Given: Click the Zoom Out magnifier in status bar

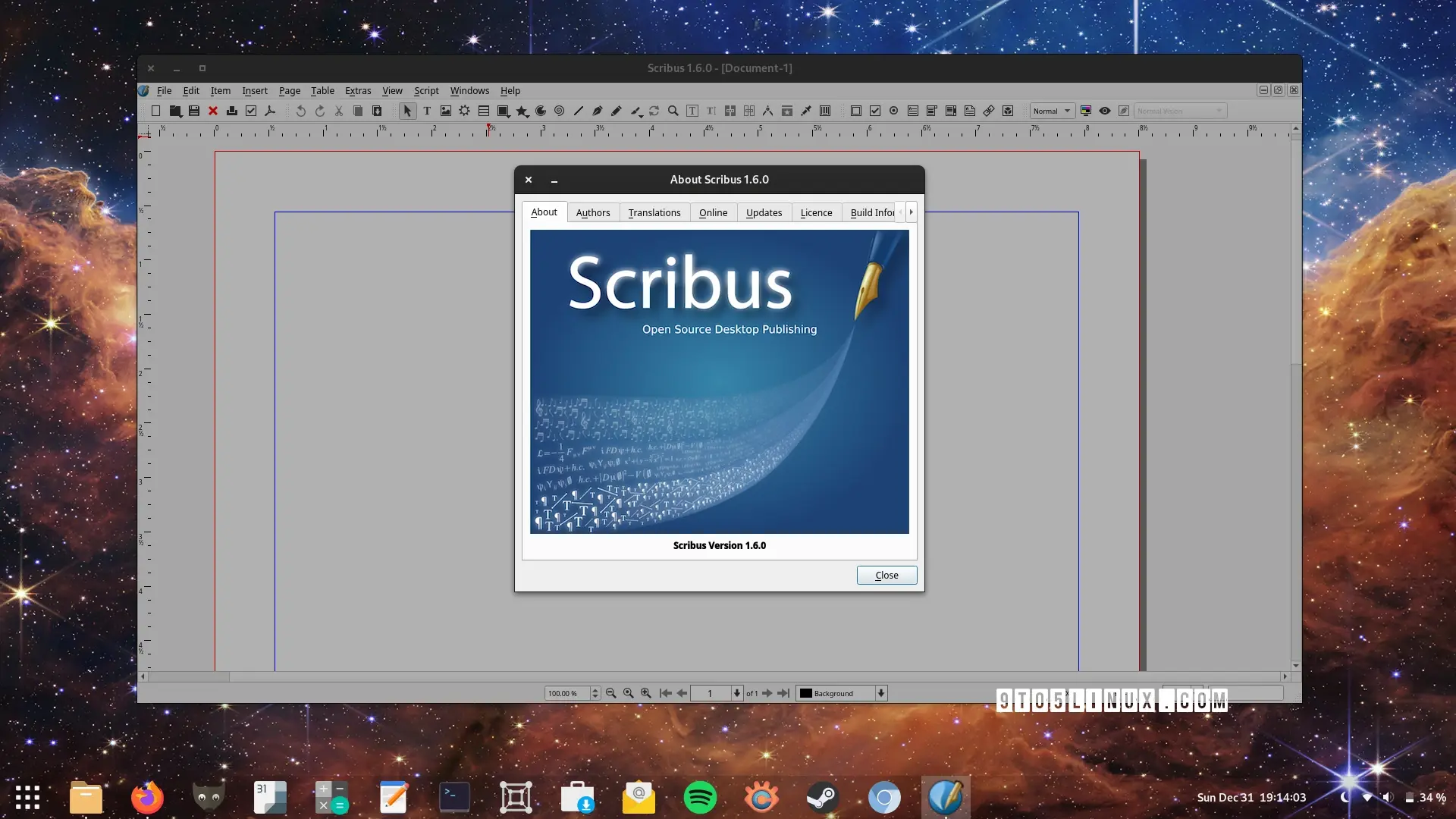Looking at the screenshot, I should [610, 693].
